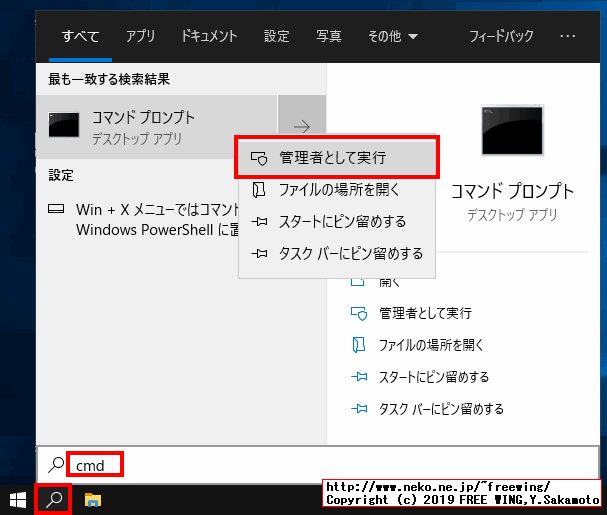607x515 pixels.
Task: Click the shield icon in context menu 管理者として実行
Action: [x=259, y=158]
